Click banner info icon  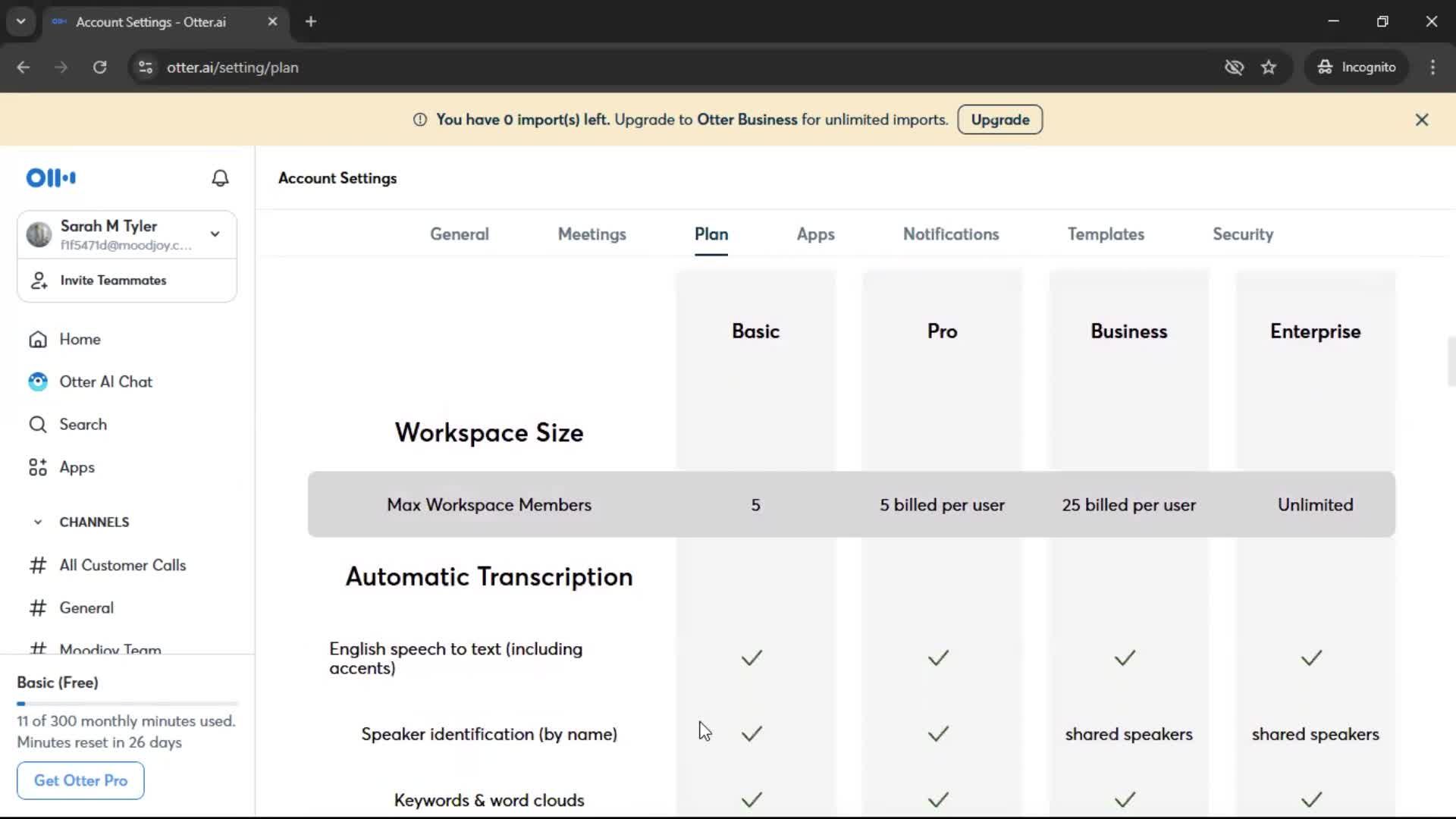coord(419,120)
